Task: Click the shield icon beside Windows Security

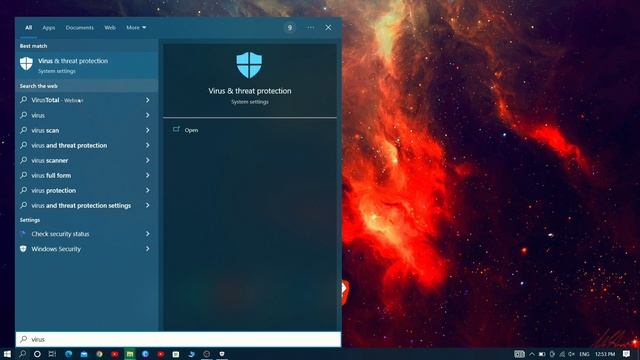Action: coord(23,249)
